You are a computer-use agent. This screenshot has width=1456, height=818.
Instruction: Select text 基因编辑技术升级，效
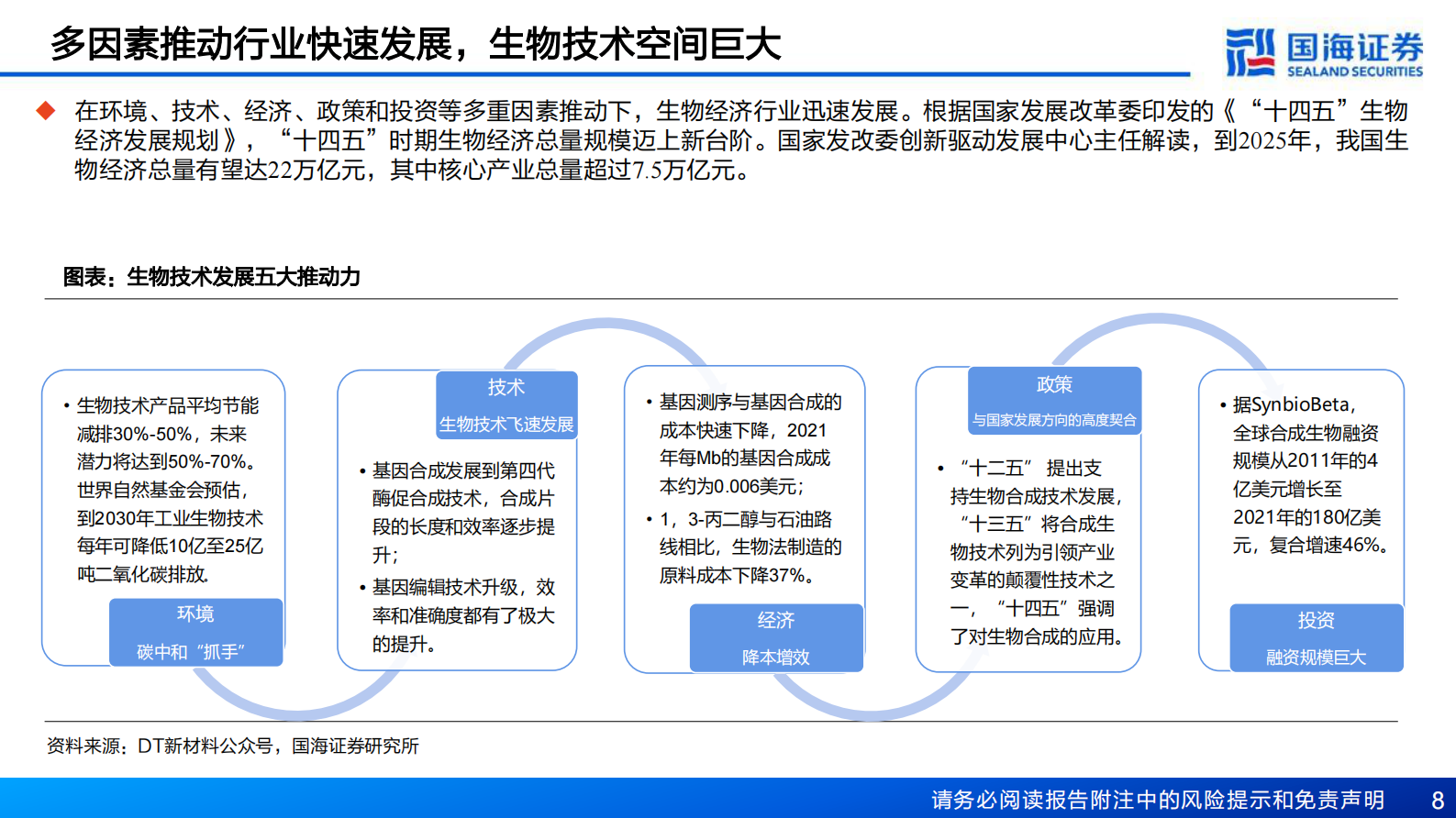(463, 587)
